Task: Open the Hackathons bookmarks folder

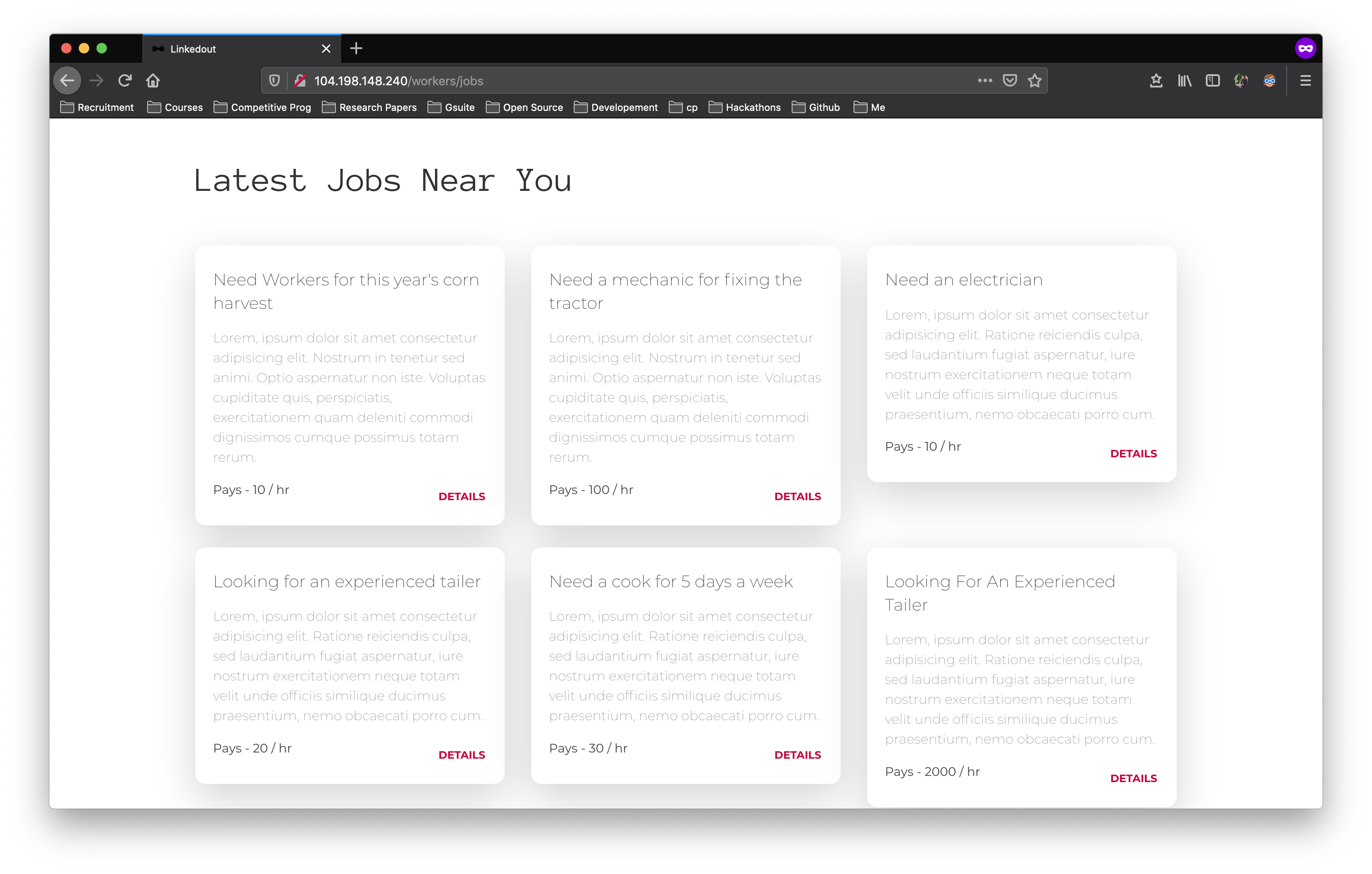Action: coord(745,107)
